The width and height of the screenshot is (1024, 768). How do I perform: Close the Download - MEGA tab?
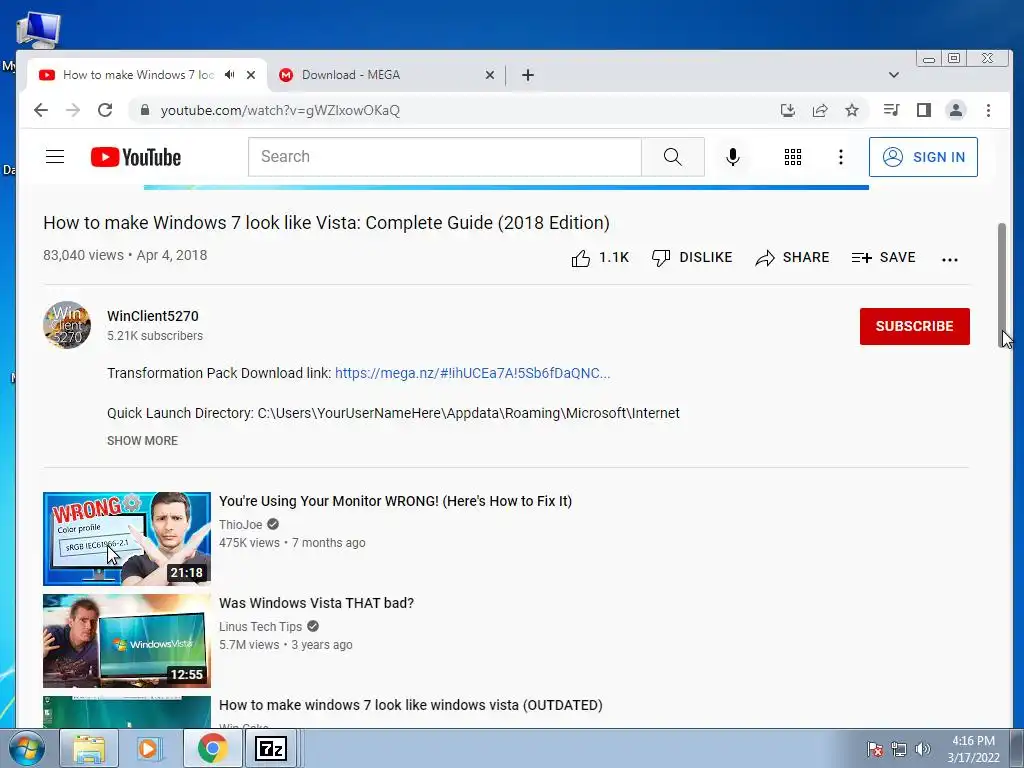pos(490,75)
